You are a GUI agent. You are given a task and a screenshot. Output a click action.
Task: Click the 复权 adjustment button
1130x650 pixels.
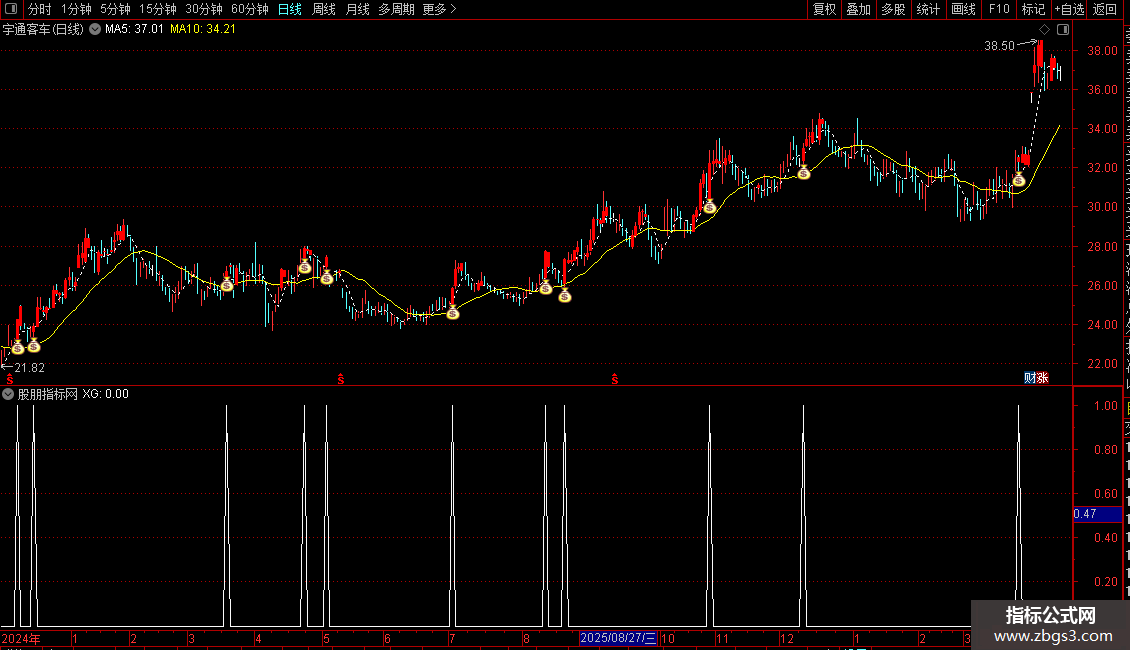[824, 9]
